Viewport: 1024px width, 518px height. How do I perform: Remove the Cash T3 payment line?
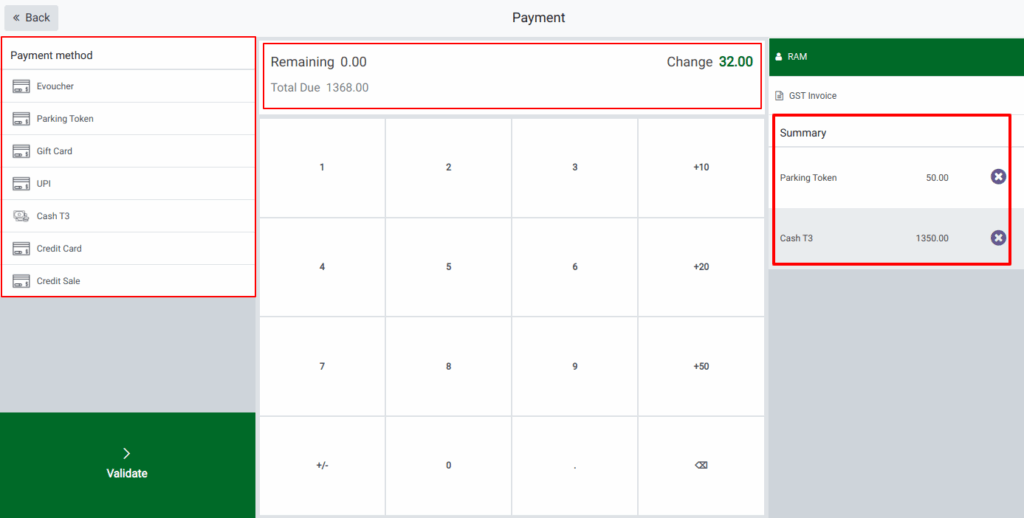click(998, 238)
